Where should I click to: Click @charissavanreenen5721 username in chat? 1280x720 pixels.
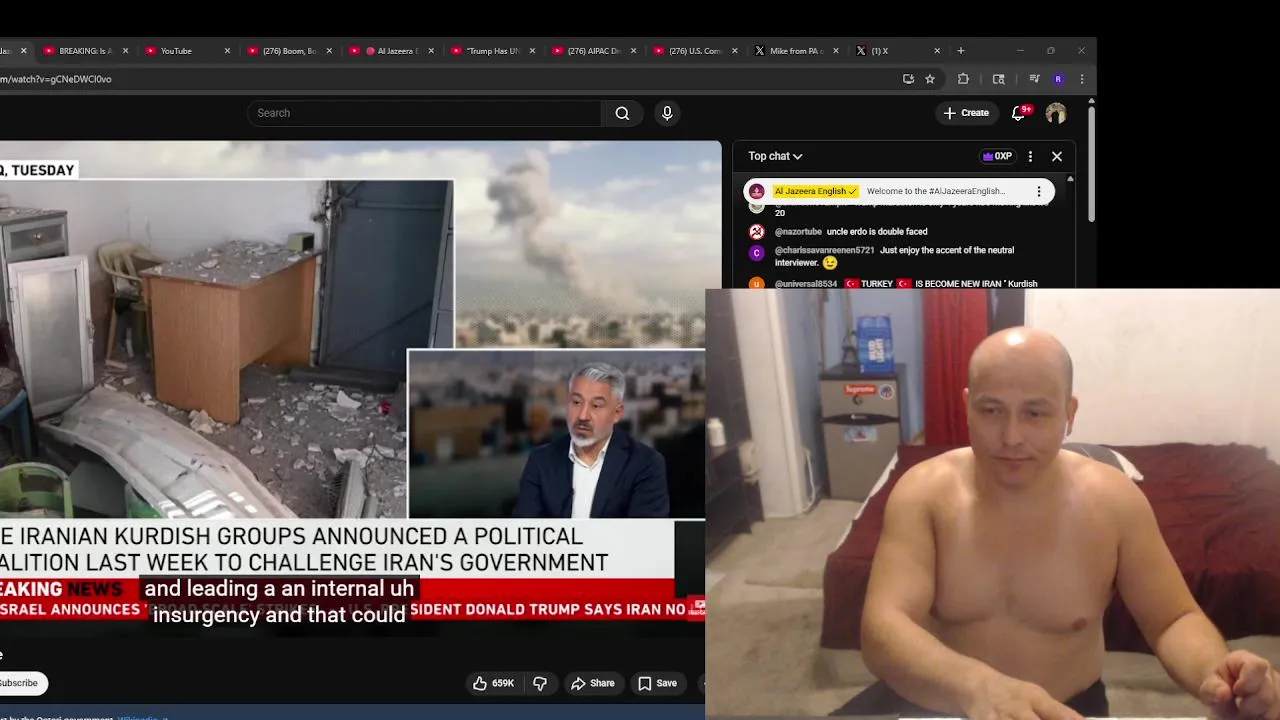tap(824, 250)
